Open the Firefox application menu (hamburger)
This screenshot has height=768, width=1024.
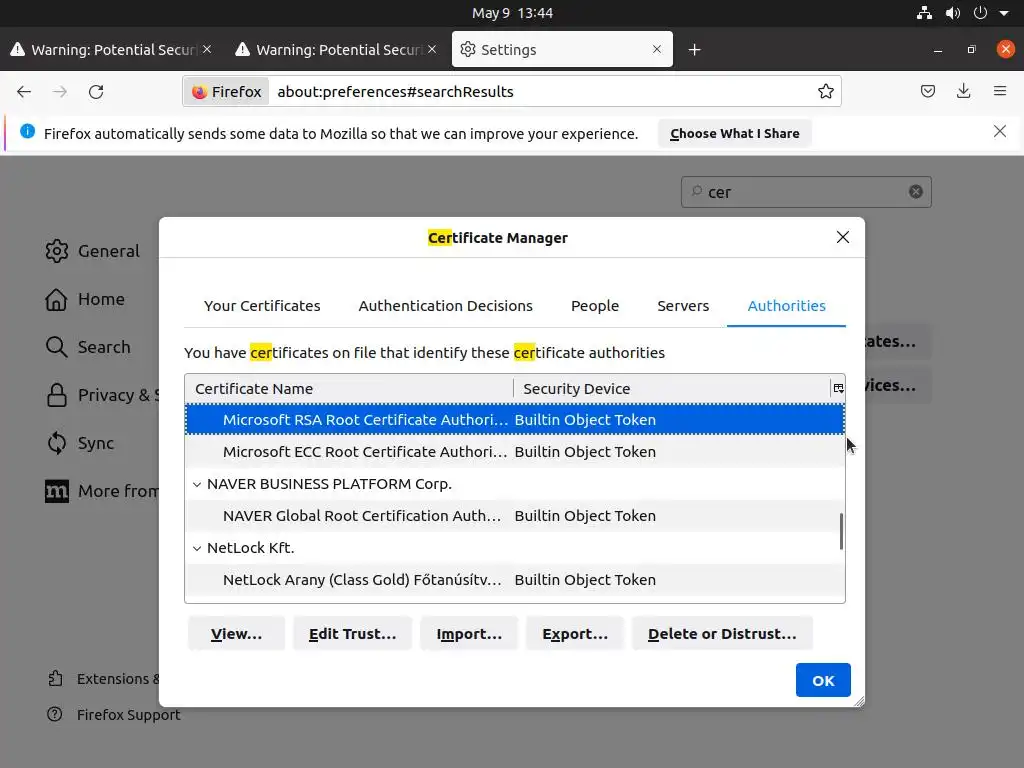point(1000,91)
